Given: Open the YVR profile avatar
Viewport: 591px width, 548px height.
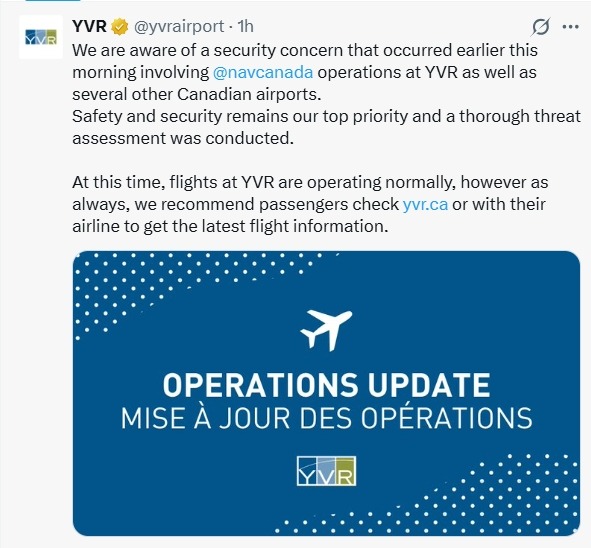Looking at the screenshot, I should pyautogui.click(x=41, y=37).
